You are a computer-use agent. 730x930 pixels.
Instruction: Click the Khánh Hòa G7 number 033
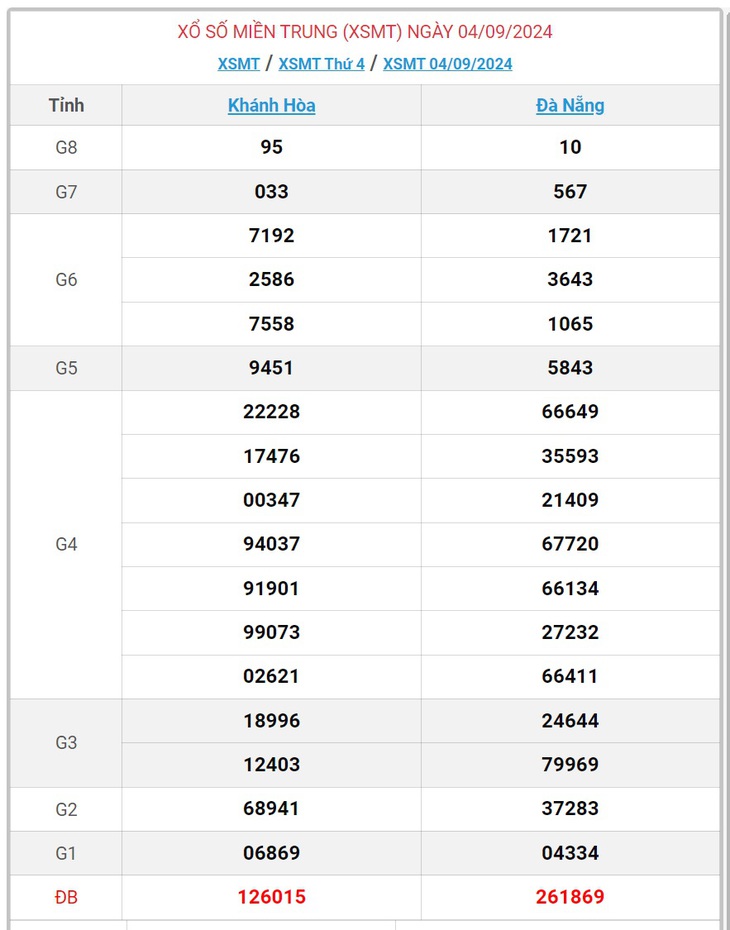coord(272,192)
